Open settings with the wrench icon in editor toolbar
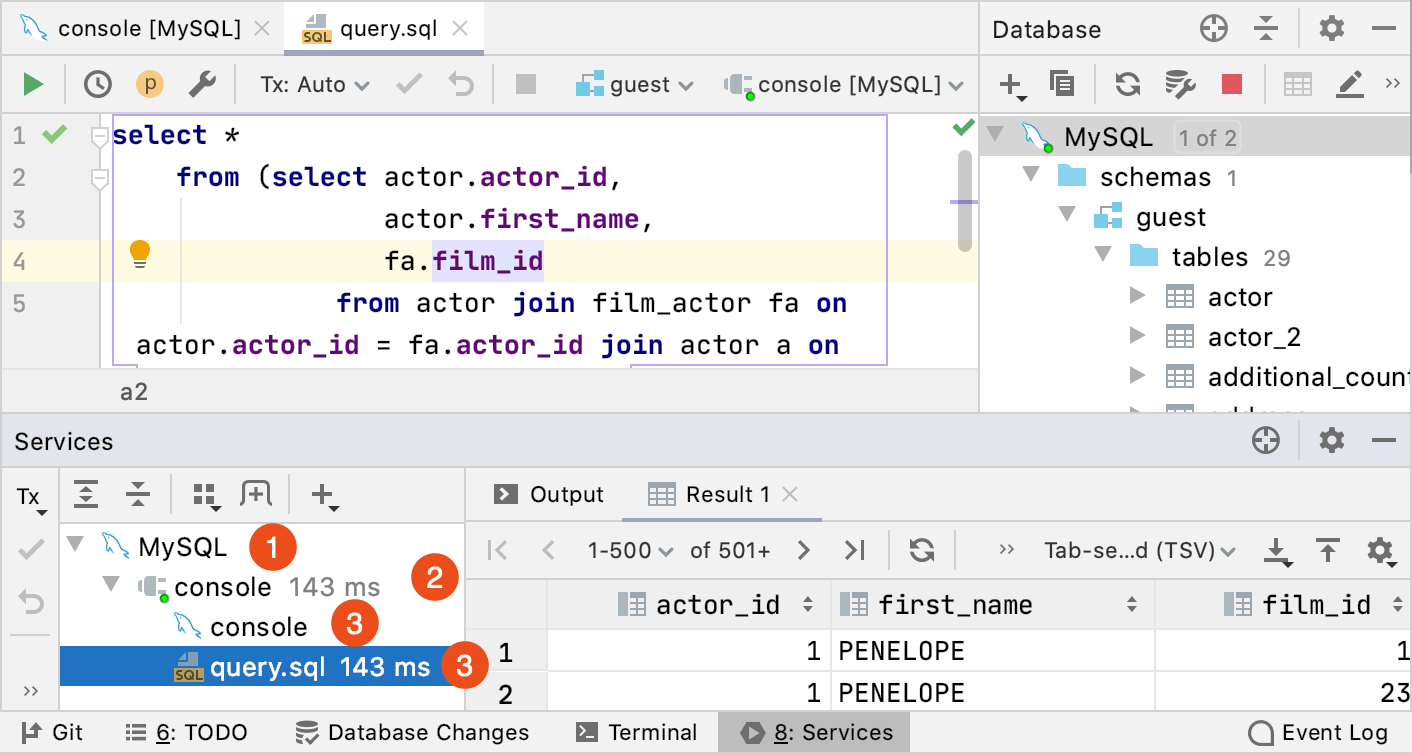1412x754 pixels. (x=203, y=84)
